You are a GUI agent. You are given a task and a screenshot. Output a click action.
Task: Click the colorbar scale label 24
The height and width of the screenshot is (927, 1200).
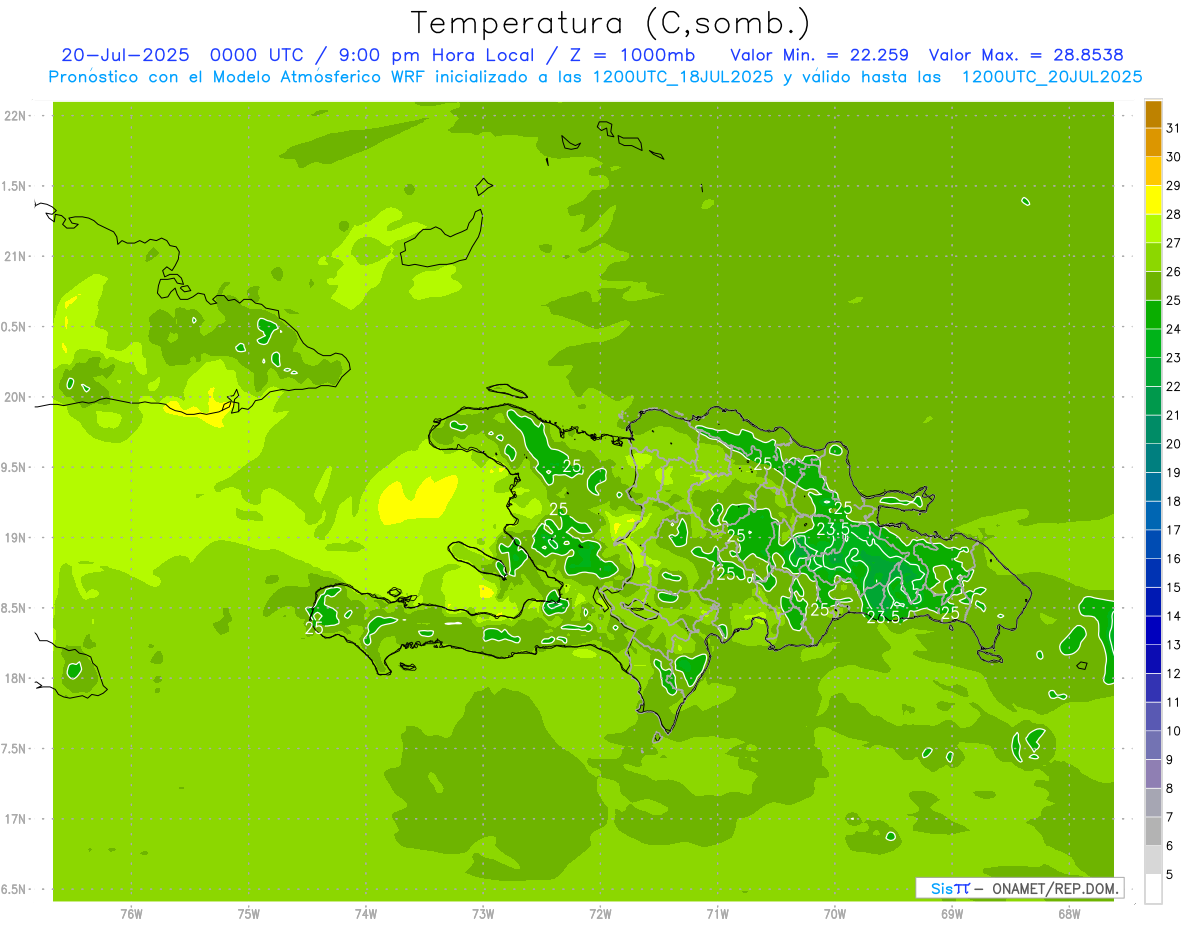pos(1174,329)
